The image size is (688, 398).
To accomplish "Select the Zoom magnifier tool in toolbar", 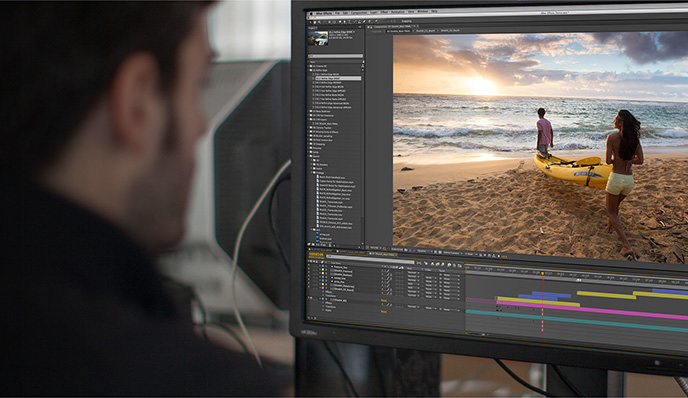I will (319, 22).
